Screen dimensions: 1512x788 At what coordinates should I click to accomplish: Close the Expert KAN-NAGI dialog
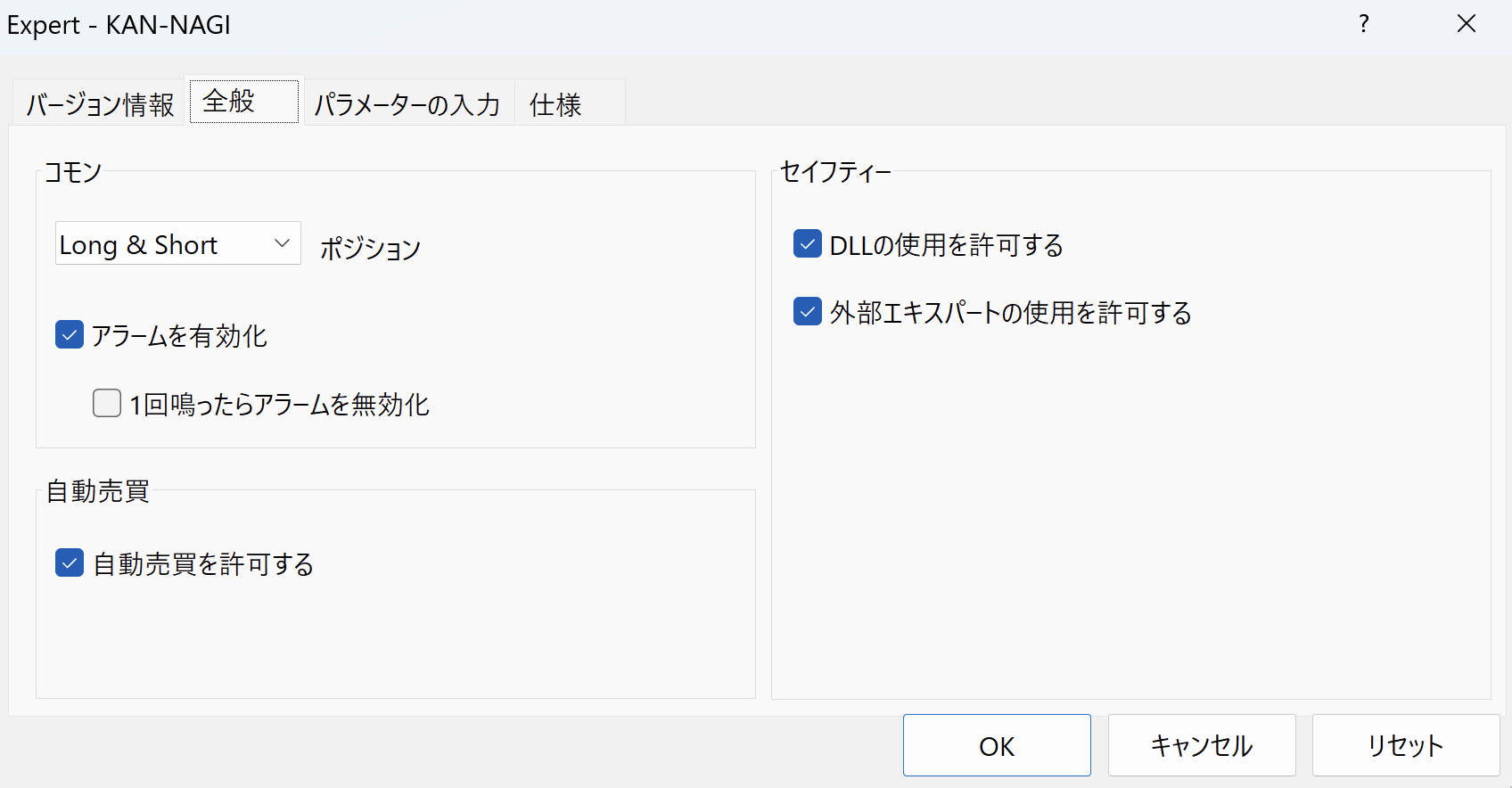1467,24
